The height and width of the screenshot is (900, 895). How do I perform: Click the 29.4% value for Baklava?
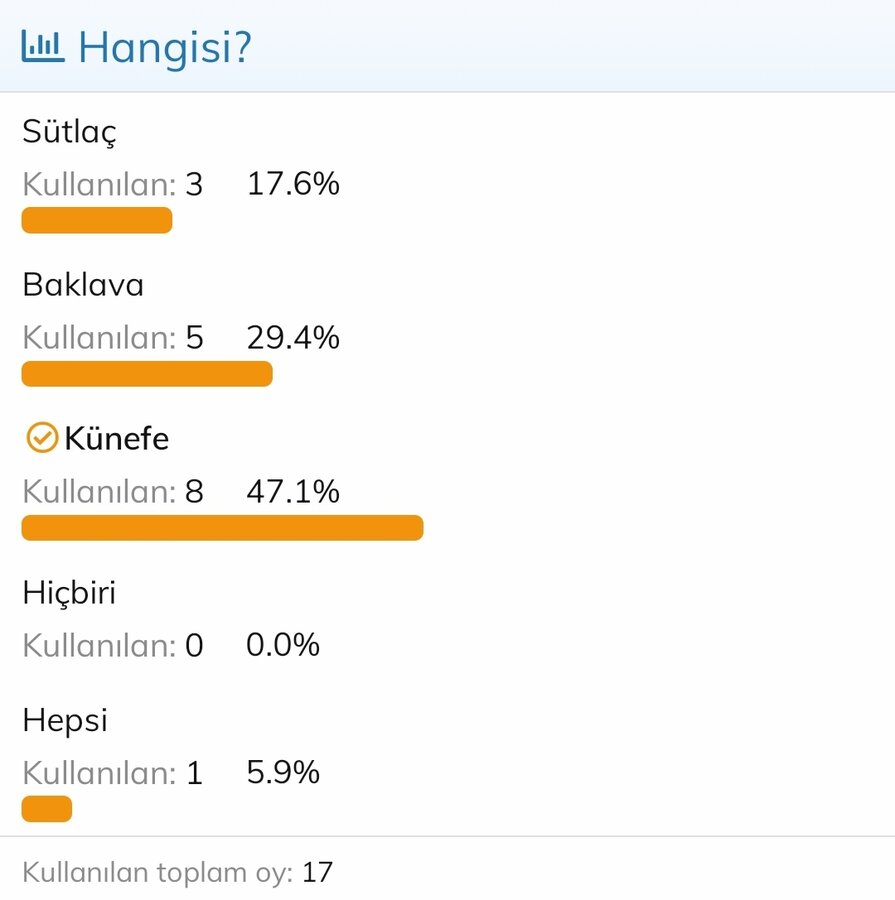(293, 338)
